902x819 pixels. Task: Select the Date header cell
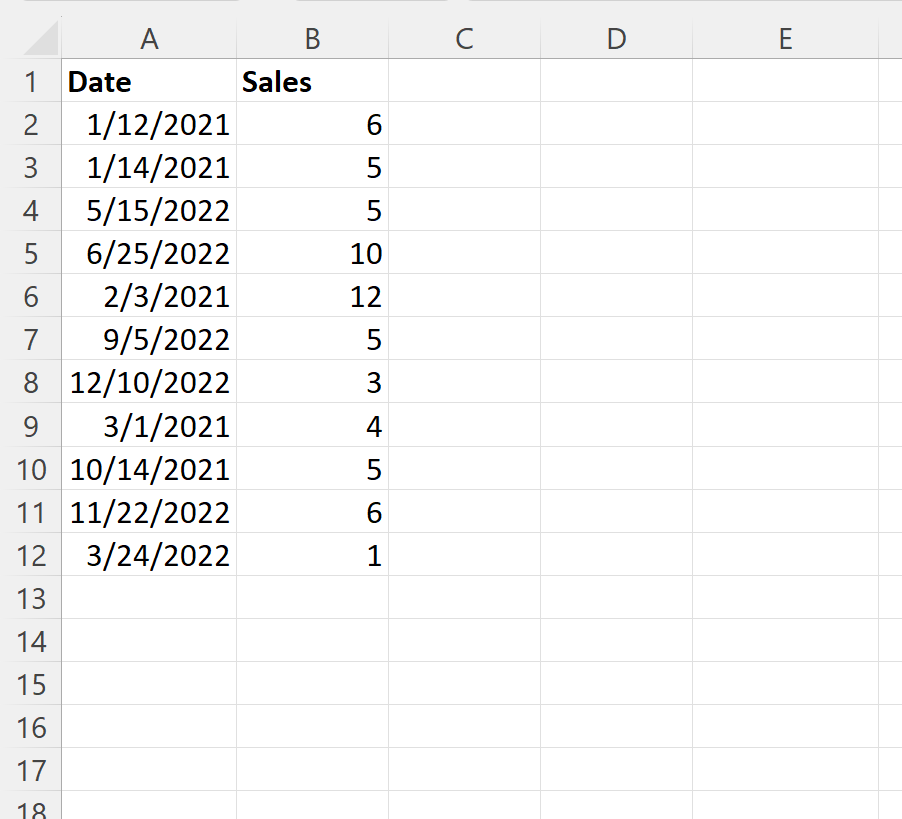pos(149,81)
